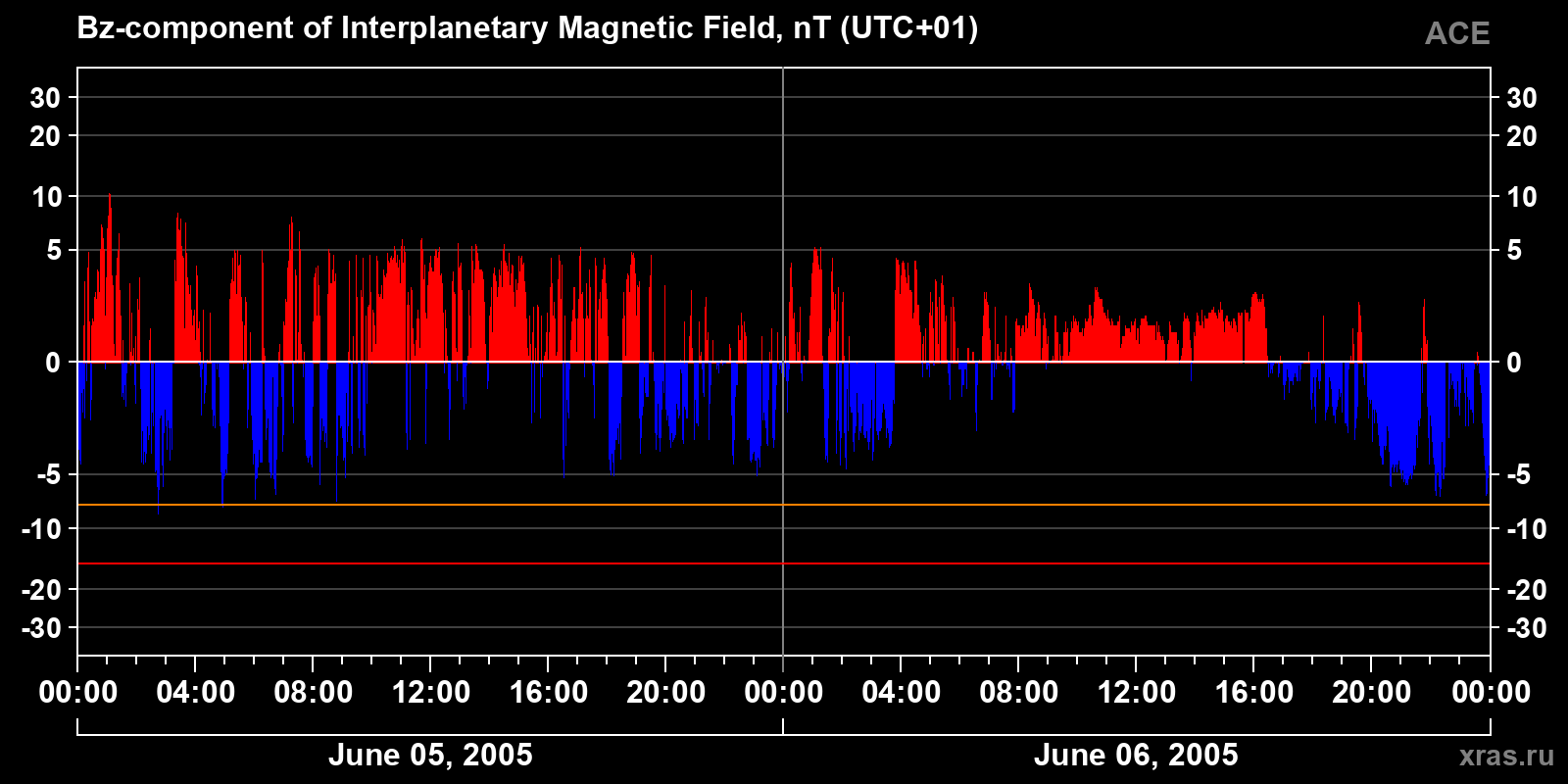1568x784 pixels.
Task: Click the '16:00' time label under June 06
Action: tap(1254, 693)
